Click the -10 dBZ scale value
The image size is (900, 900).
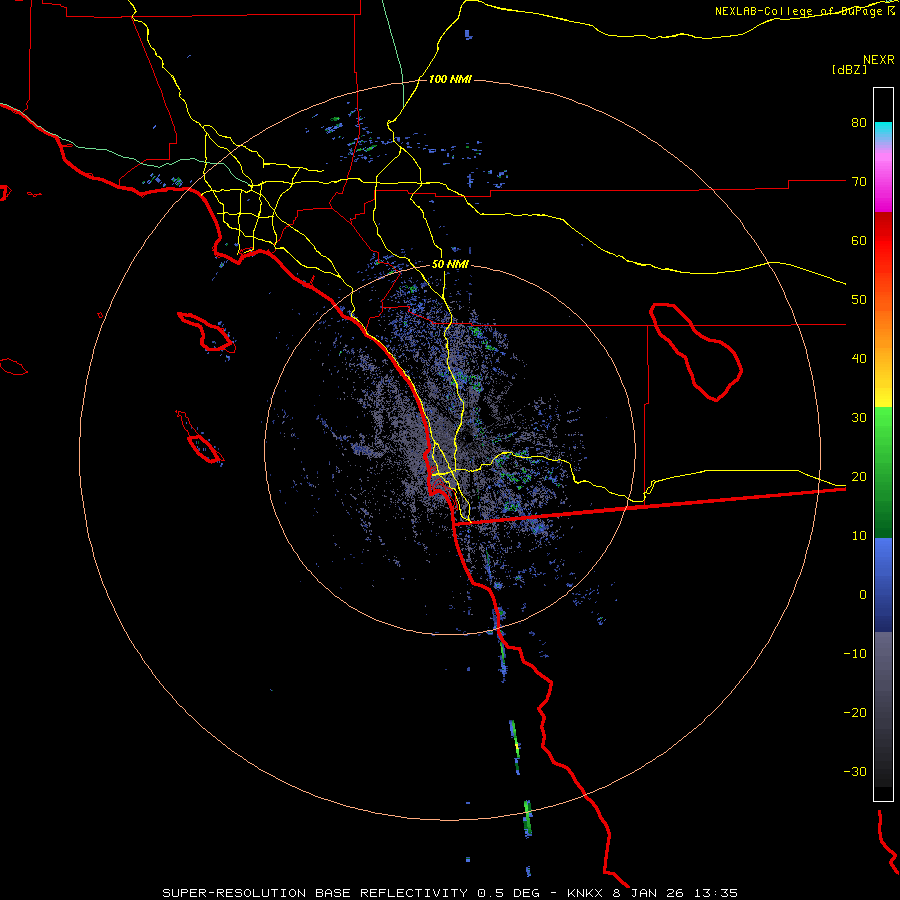(x=855, y=654)
